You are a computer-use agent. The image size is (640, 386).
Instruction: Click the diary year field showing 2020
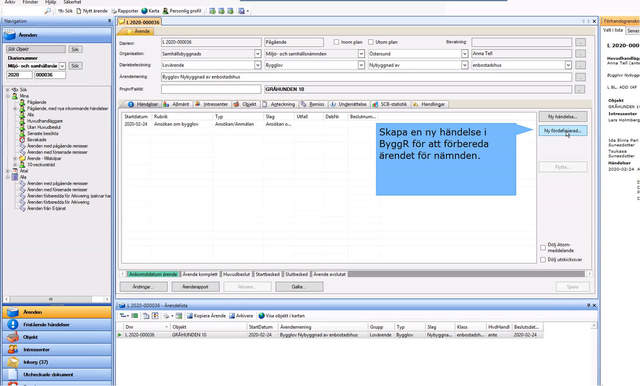click(x=20, y=75)
